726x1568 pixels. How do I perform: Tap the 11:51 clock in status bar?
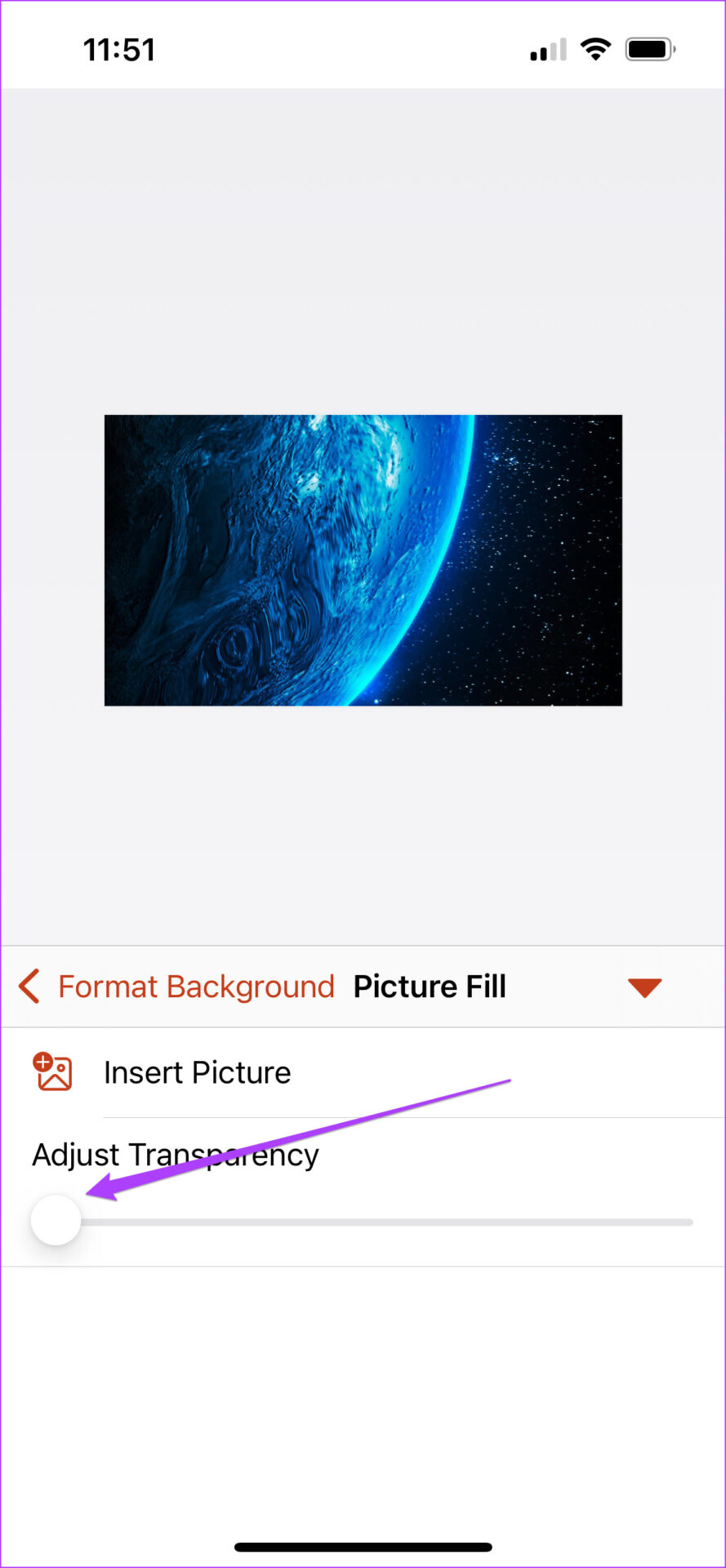(x=119, y=50)
